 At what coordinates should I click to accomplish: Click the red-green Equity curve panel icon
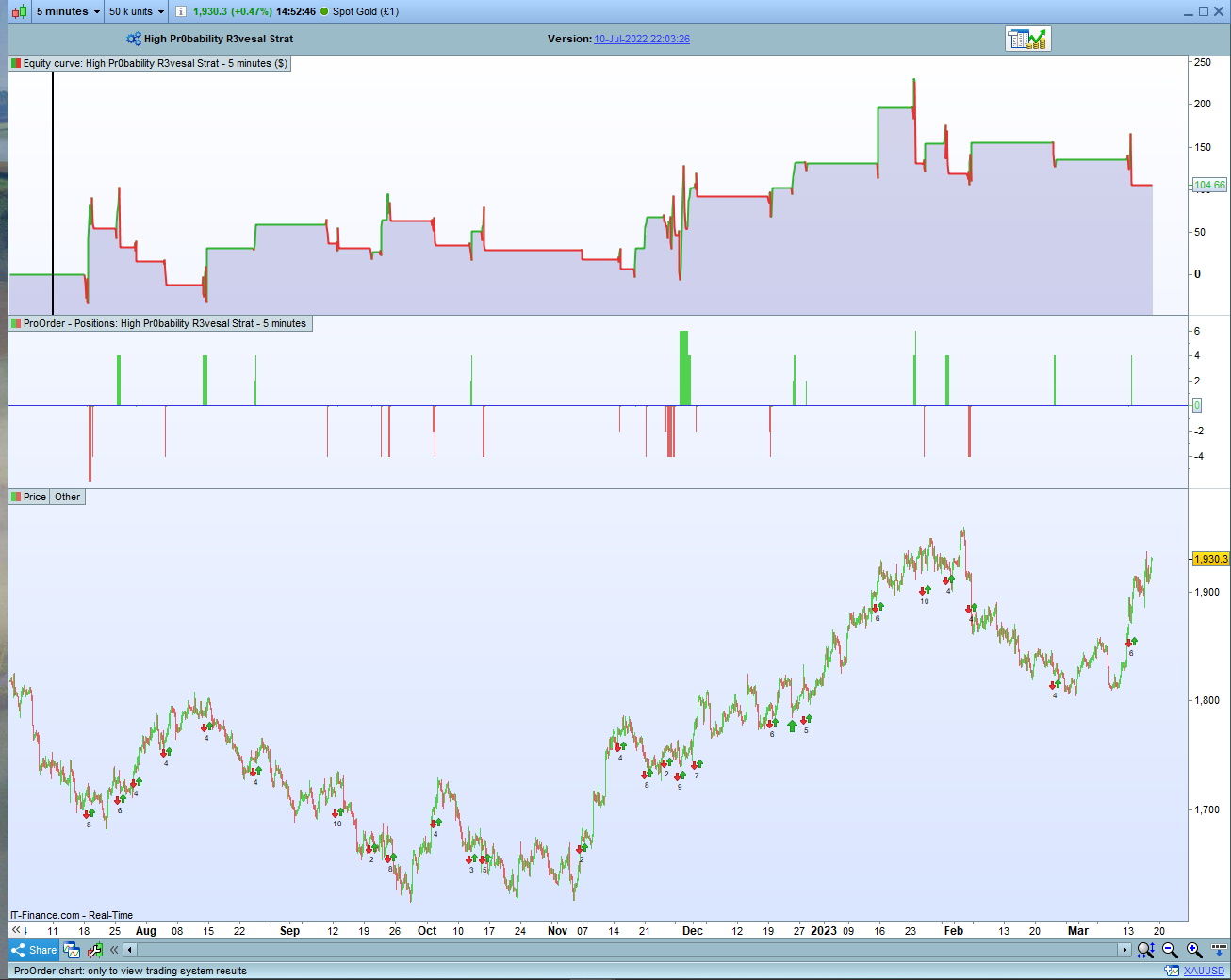tap(16, 63)
